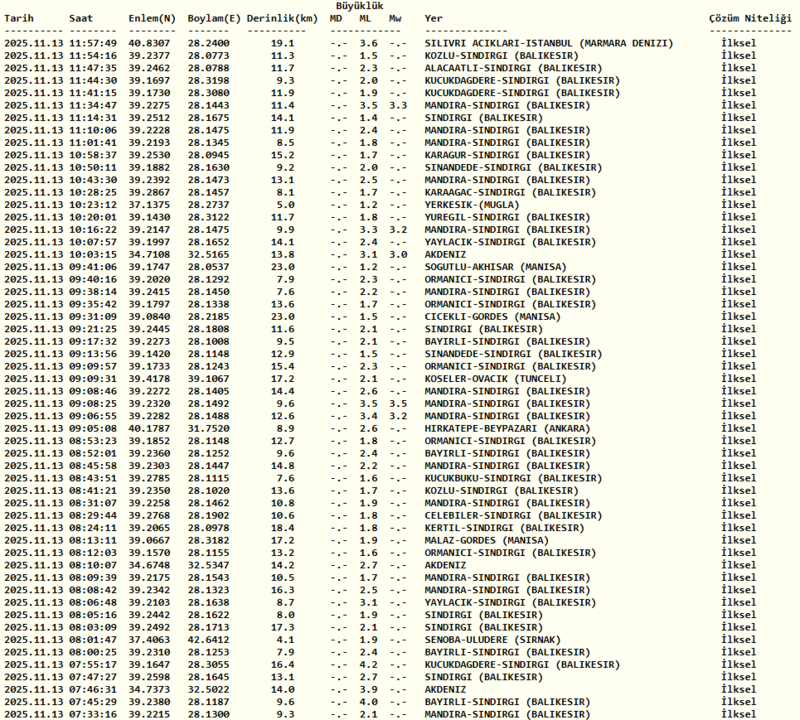
Task: Click the Tarih column header
Action: pyautogui.click(x=19, y=19)
